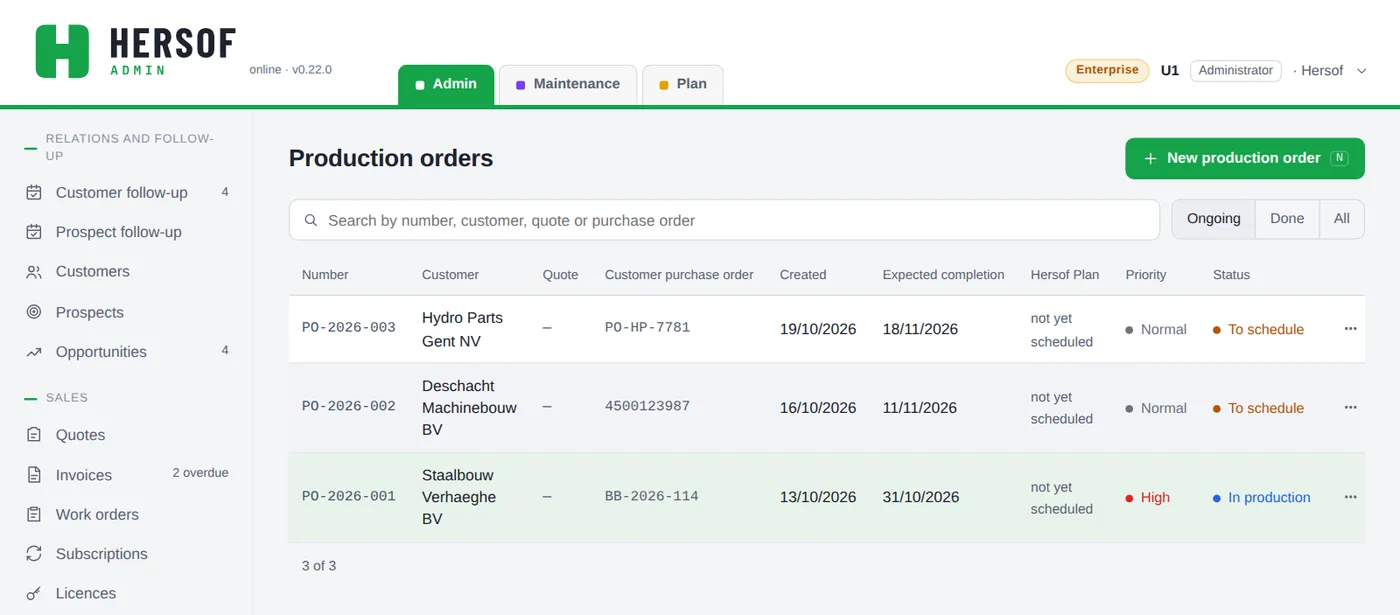Viewport: 1400px width, 615px height.
Task: Click customer Hydro Parts Gent NV
Action: (x=462, y=329)
